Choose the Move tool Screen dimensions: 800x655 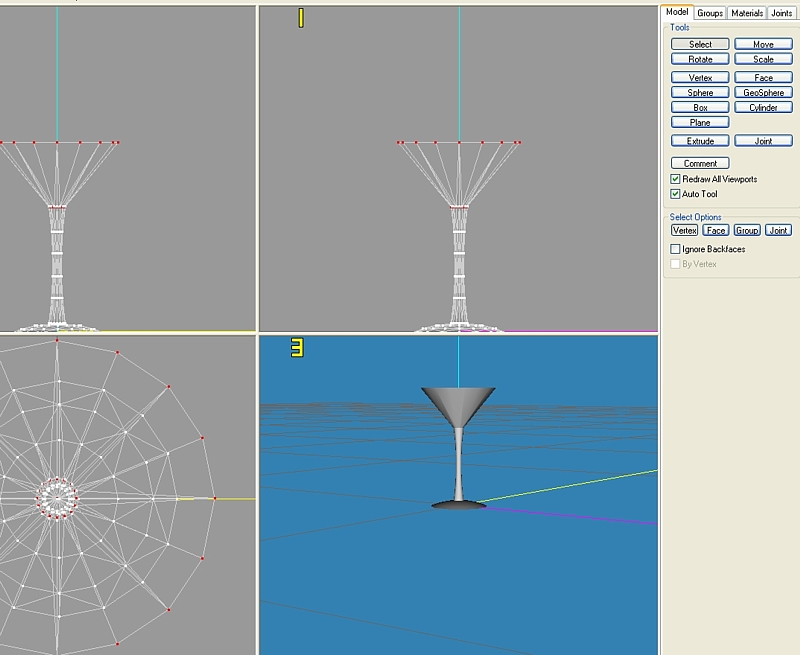pos(763,44)
